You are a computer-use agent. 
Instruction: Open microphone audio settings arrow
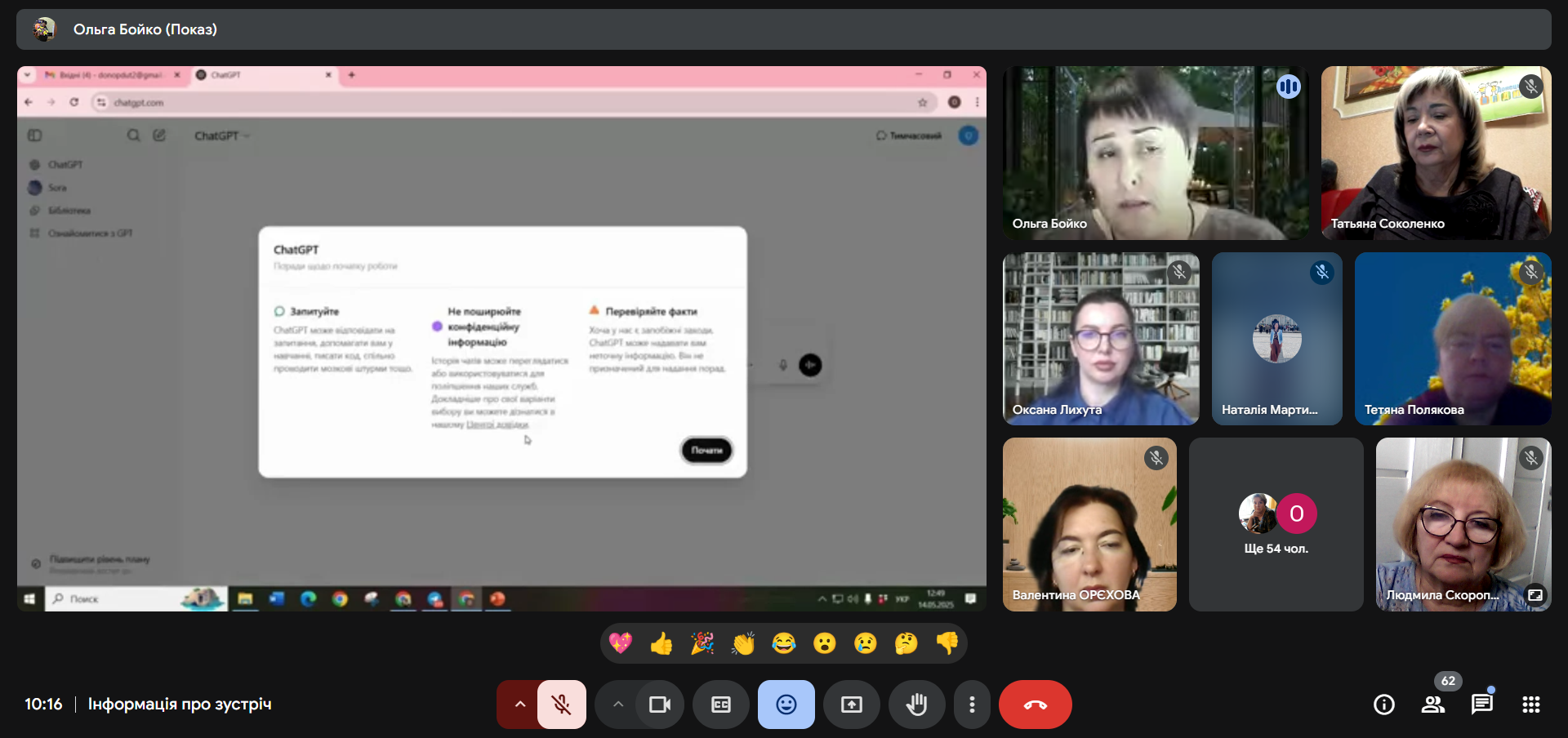point(519,705)
